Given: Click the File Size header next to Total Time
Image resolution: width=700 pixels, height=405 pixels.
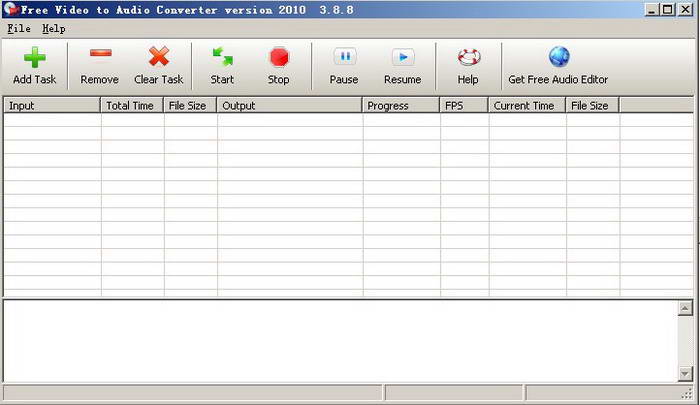Looking at the screenshot, I should click(x=190, y=105).
